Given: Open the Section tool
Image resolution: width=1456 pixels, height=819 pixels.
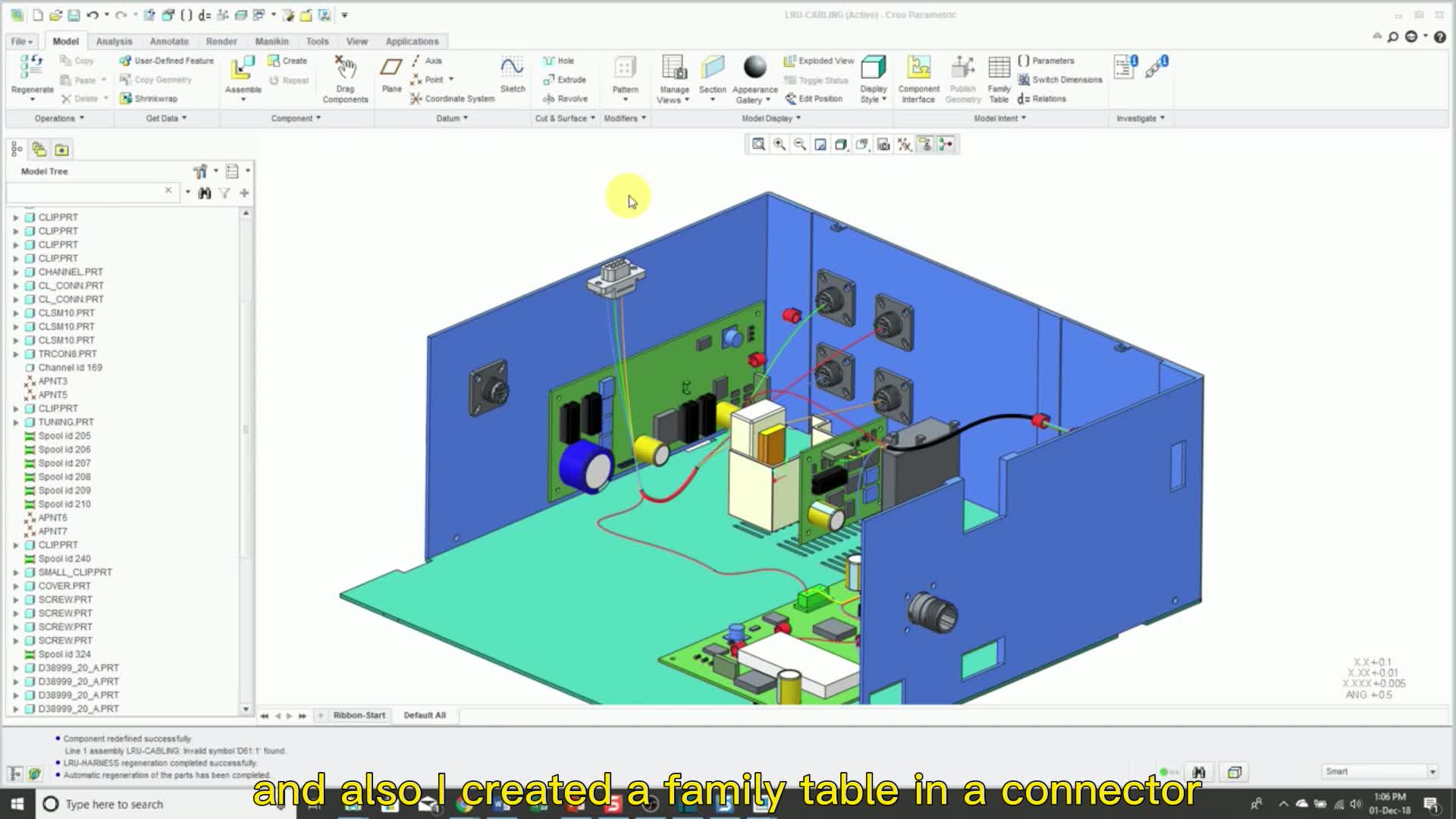Looking at the screenshot, I should [x=712, y=68].
